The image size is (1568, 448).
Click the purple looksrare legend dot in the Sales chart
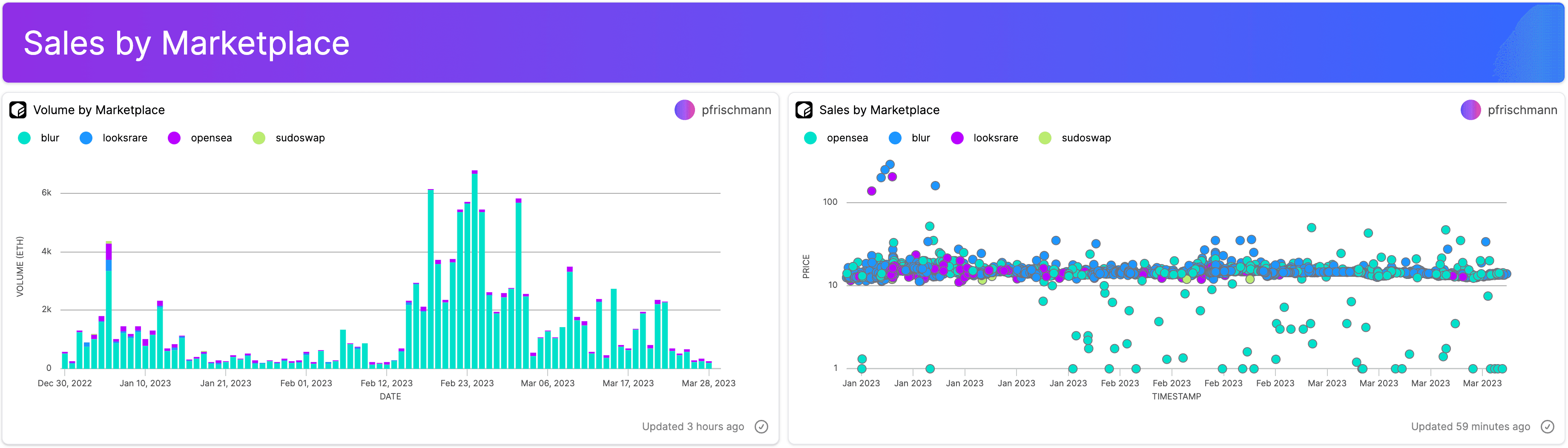[957, 138]
